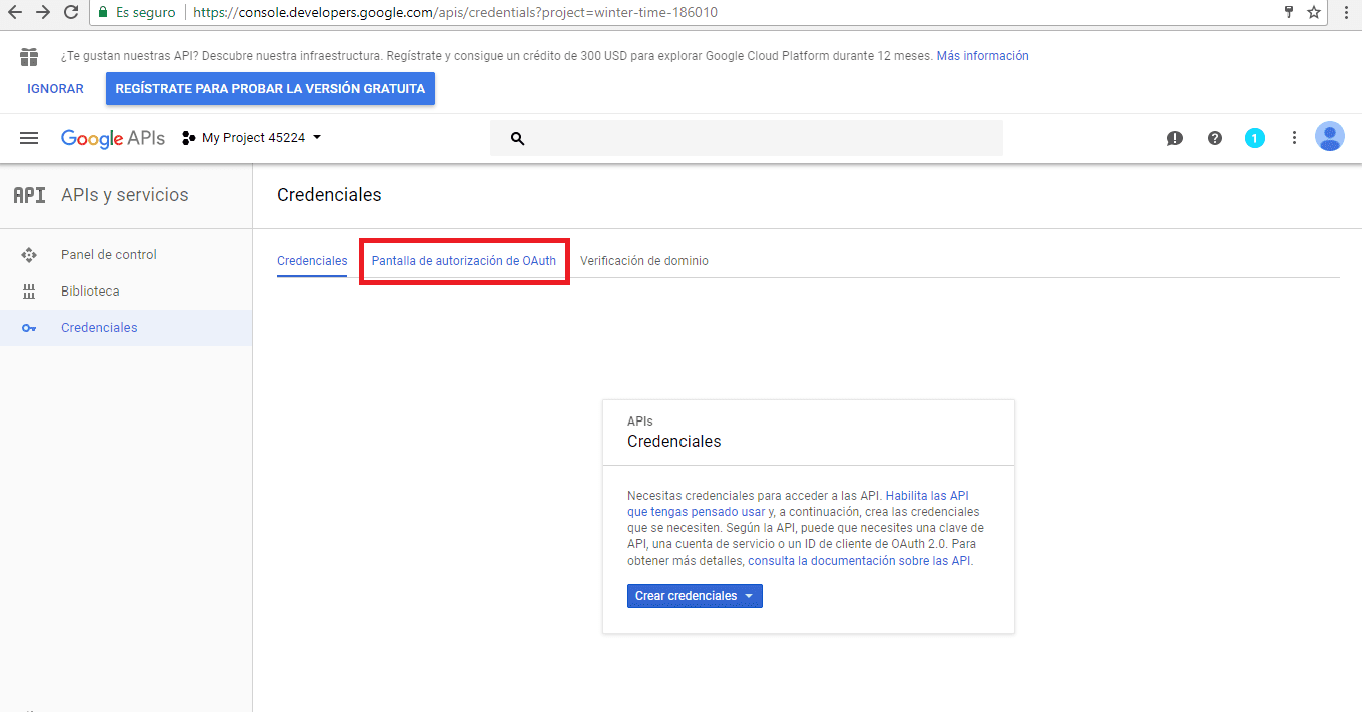Select the Credenciales tab

point(312,261)
